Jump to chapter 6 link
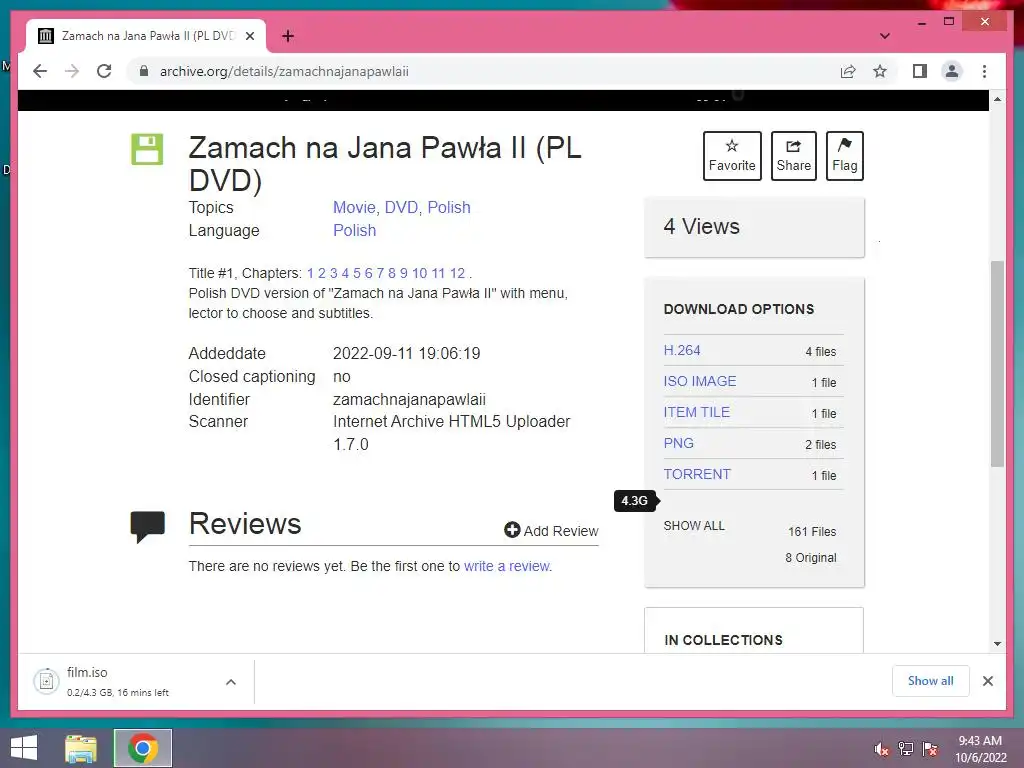1024x768 pixels. 368,273
